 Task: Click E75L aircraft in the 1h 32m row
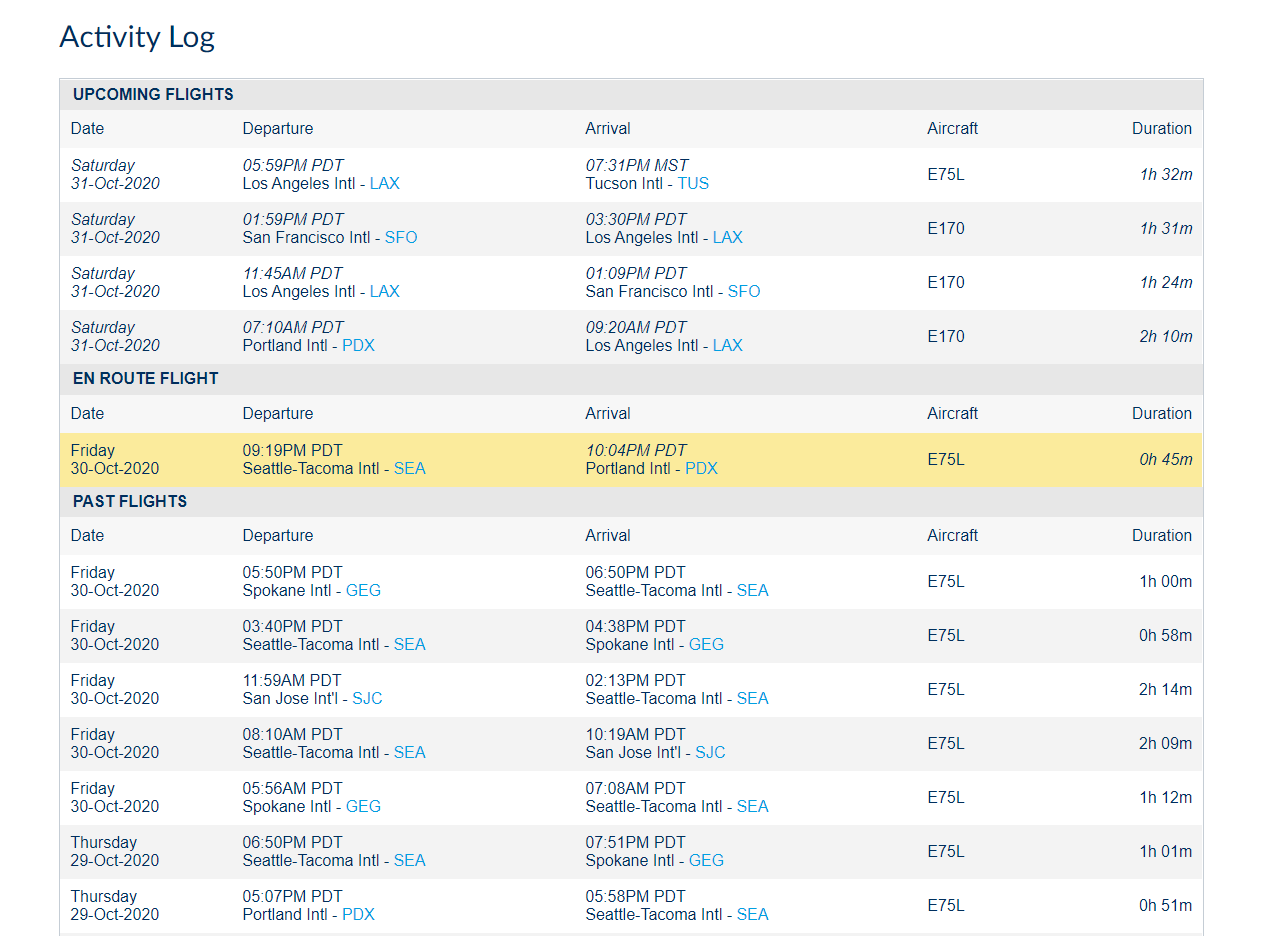tap(946, 175)
